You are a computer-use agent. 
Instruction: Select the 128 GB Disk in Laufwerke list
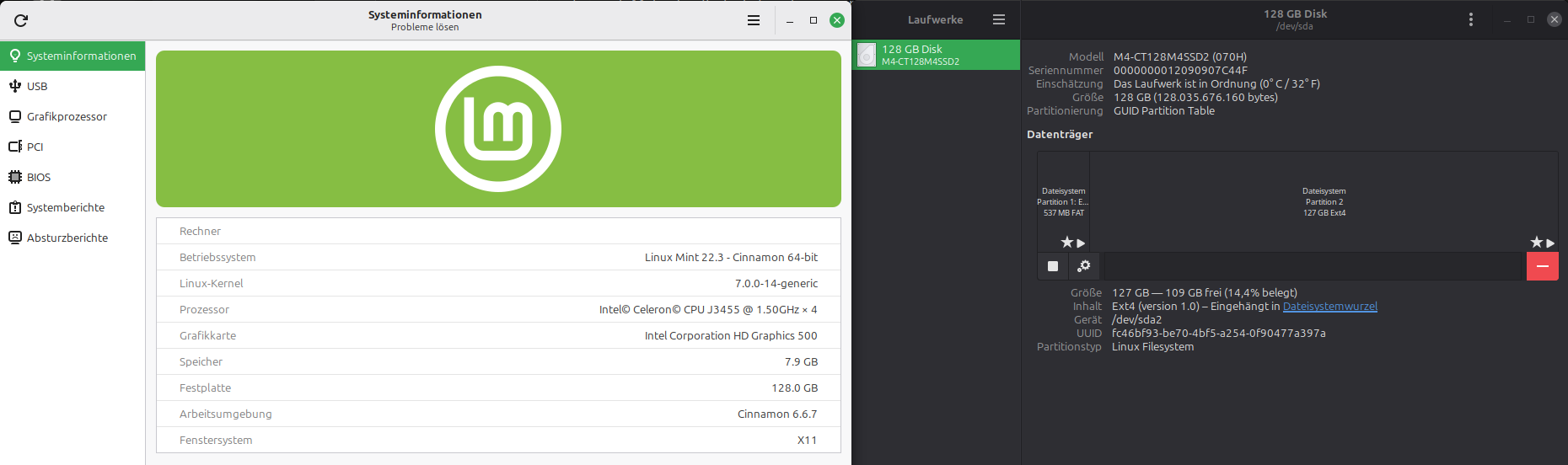[x=936, y=55]
